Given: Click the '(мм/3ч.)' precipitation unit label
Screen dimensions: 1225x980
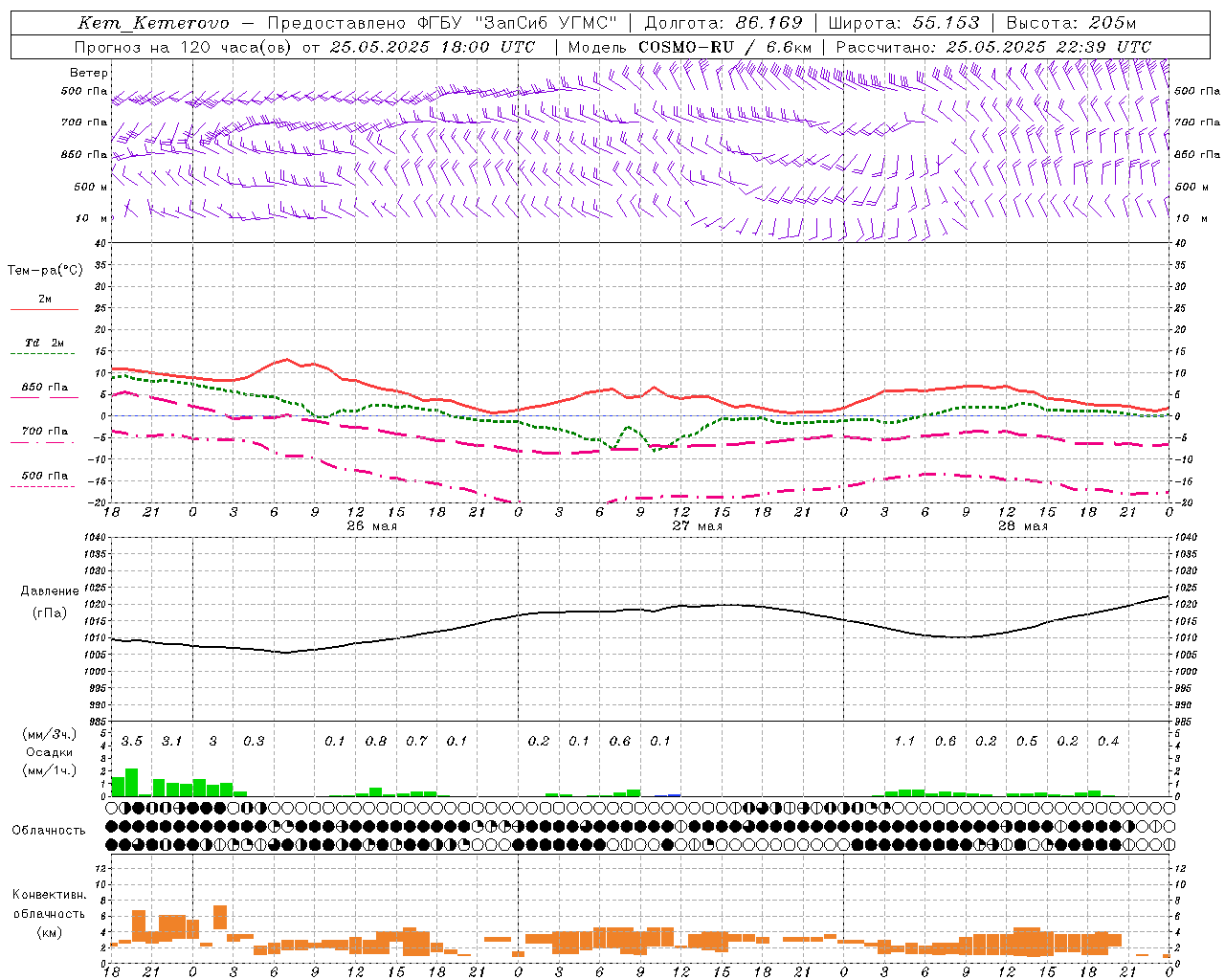Looking at the screenshot, I should pyautogui.click(x=49, y=734).
